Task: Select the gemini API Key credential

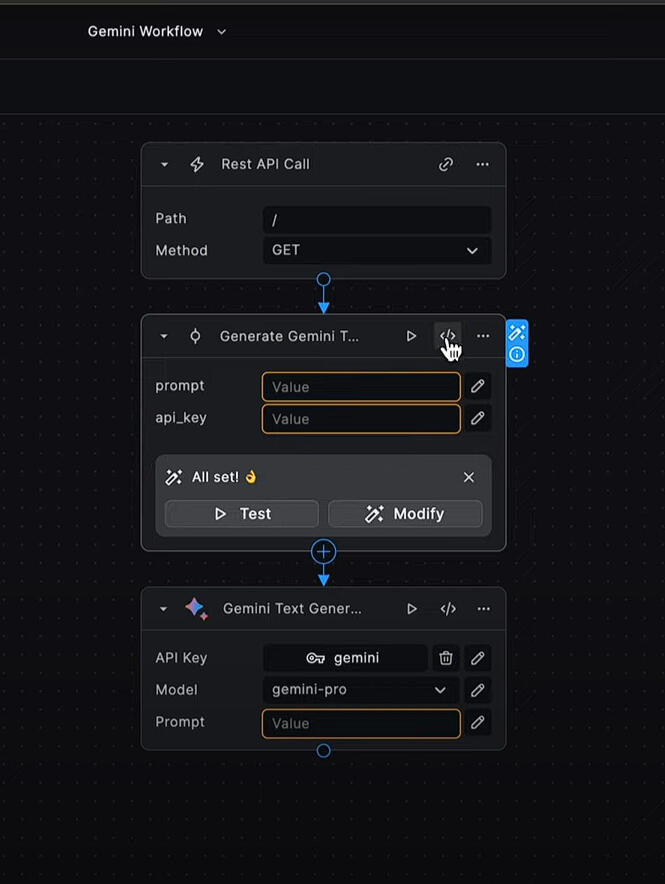Action: pos(345,658)
